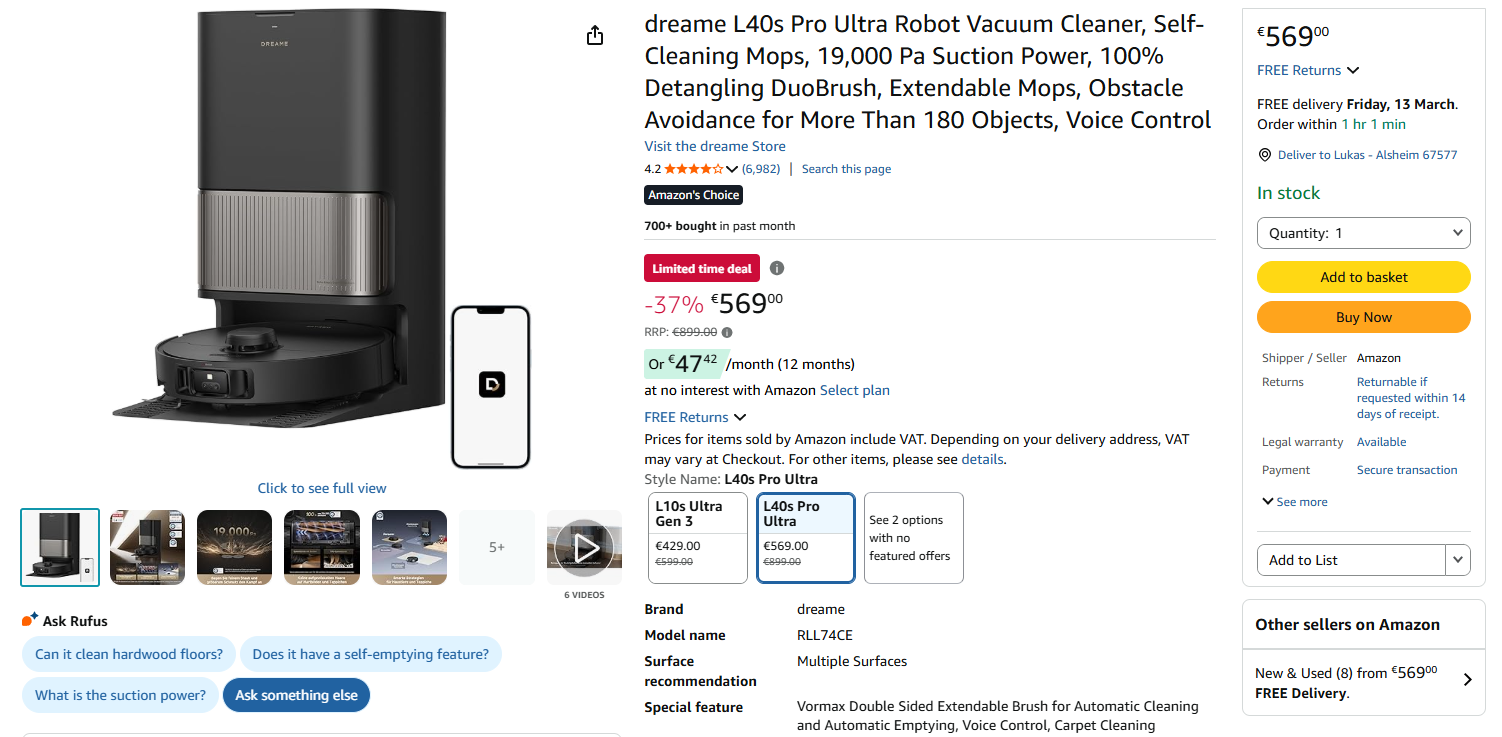Click the share icon
The width and height of the screenshot is (1502, 737).
[595, 34]
